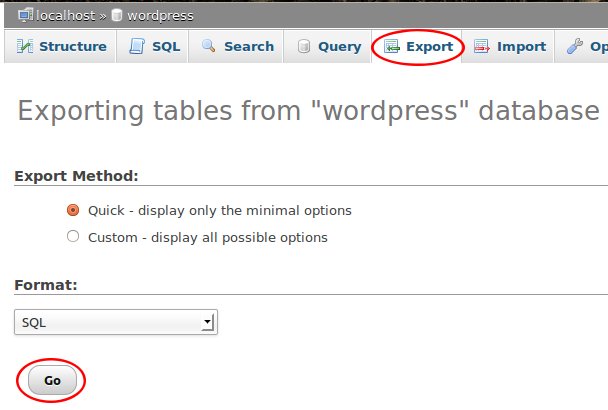Click 'Custom - display all possible options' label

coord(208,237)
